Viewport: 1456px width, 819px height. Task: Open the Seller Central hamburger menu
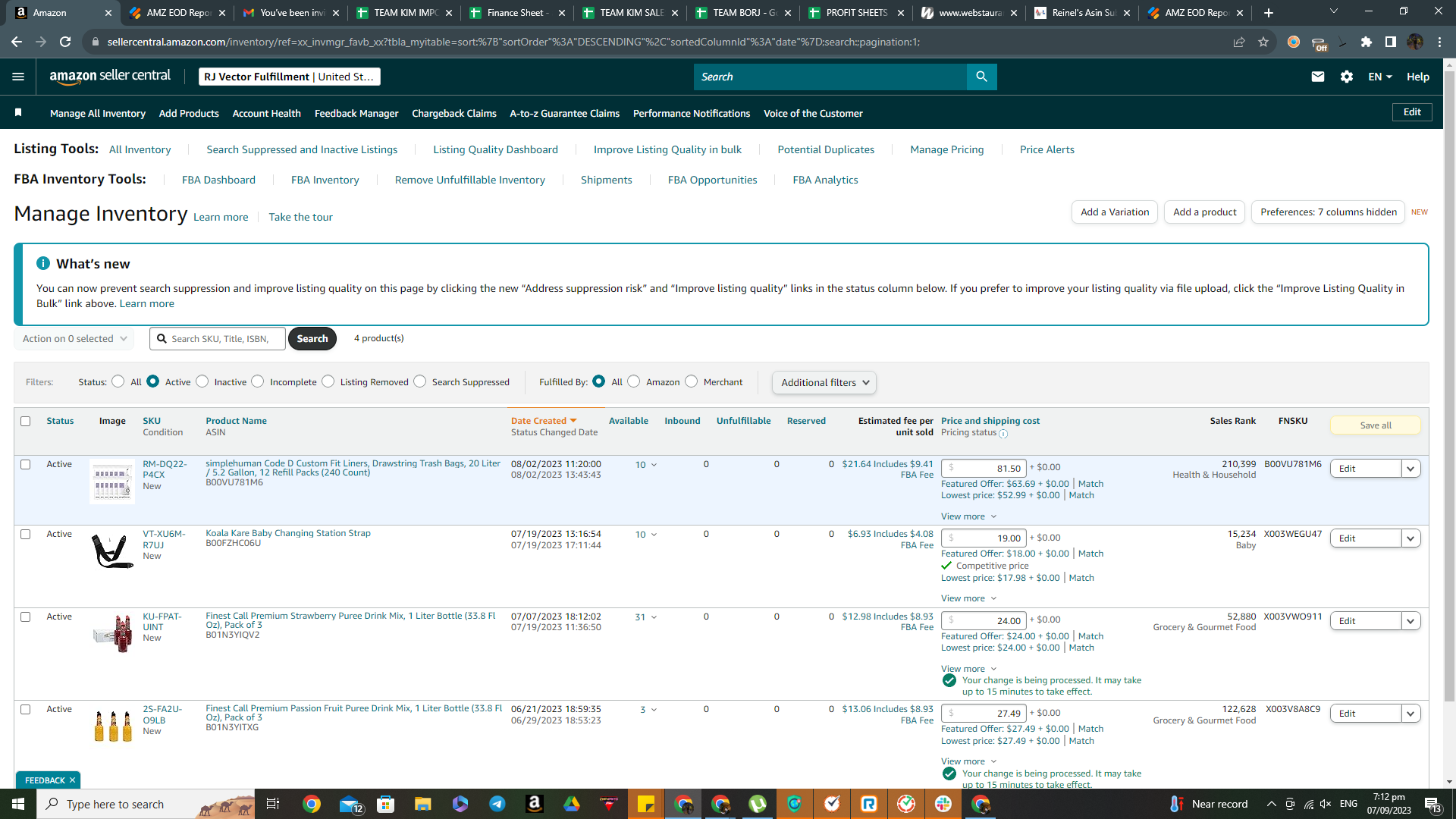click(x=18, y=77)
